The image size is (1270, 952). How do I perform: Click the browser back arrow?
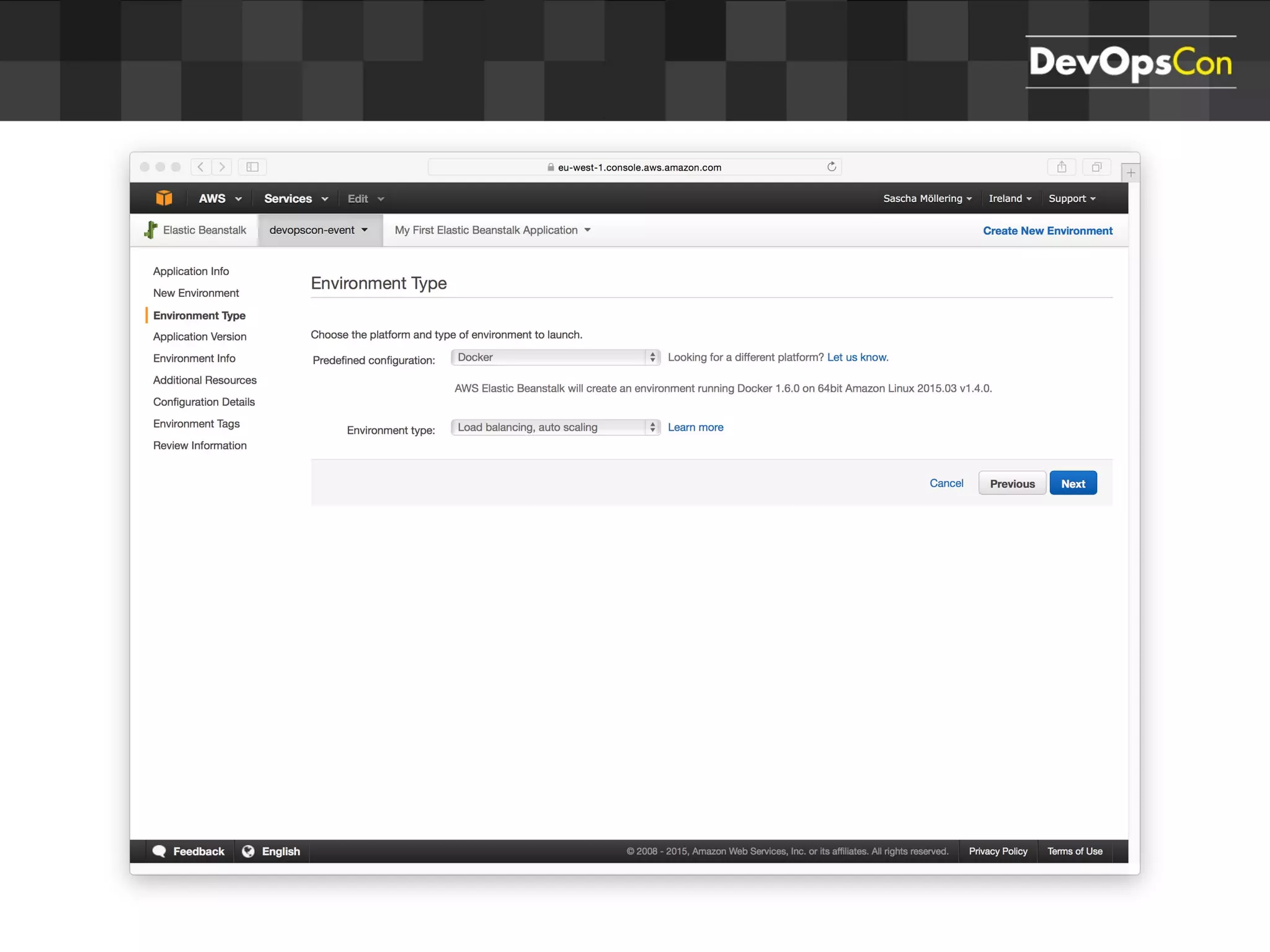(x=200, y=167)
